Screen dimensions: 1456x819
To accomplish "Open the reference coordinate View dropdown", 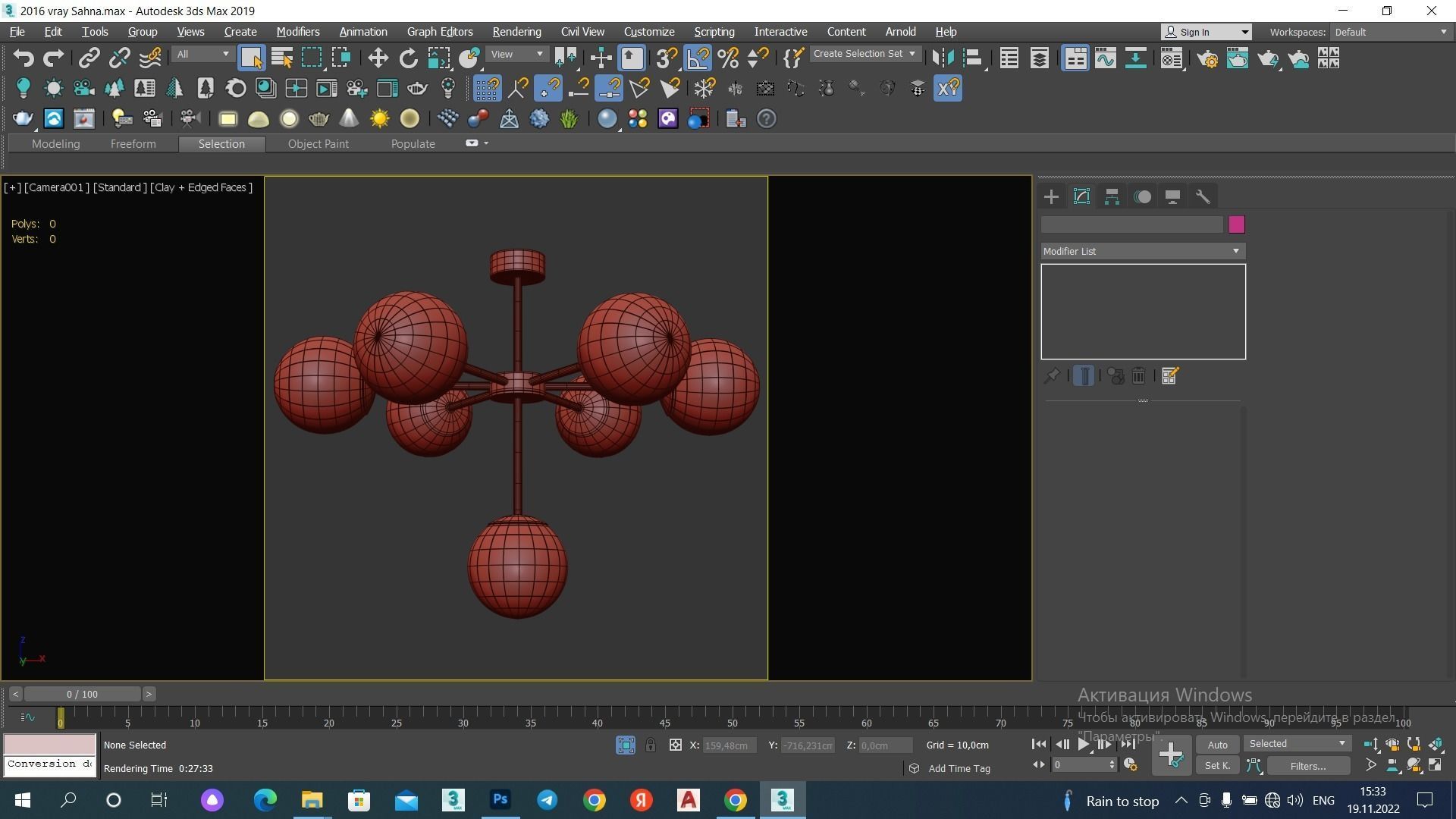I will click(517, 55).
